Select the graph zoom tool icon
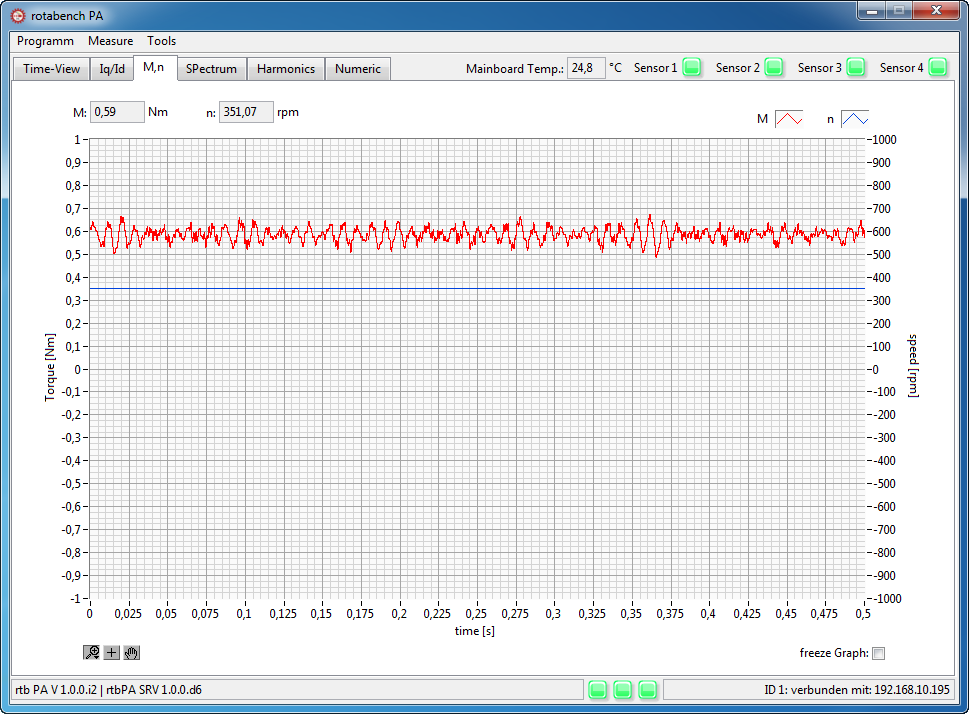Viewport: 969px width, 714px height. pyautogui.click(x=91, y=652)
